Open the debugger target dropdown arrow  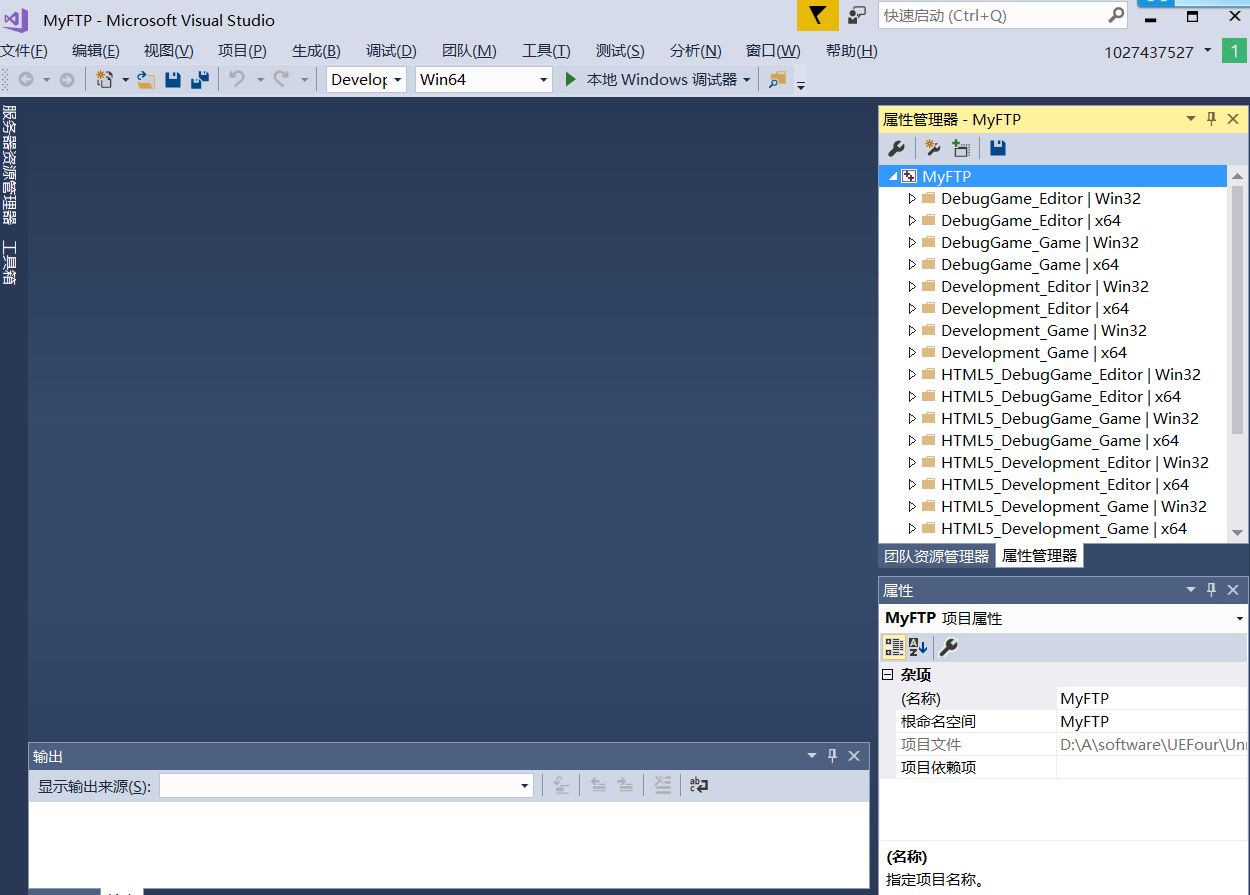pyautogui.click(x=747, y=80)
